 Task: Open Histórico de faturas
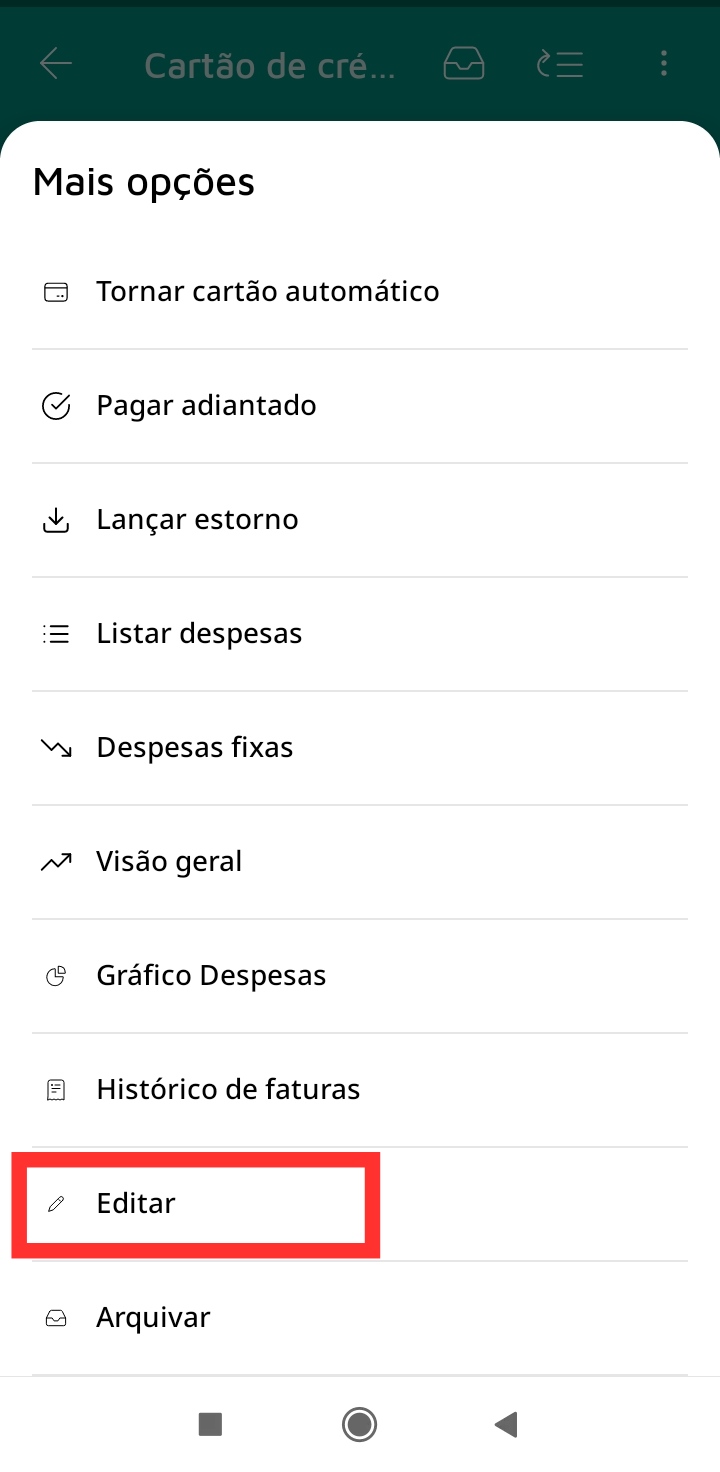point(360,1090)
